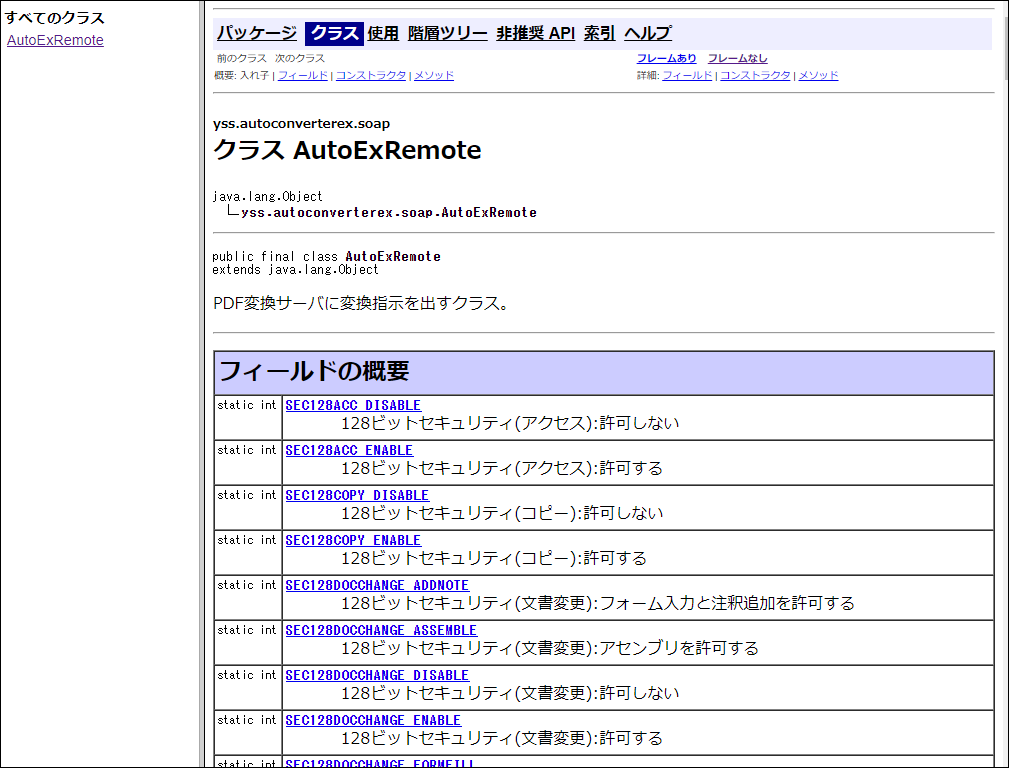Screen dimensions: 1009x768
Task: Open the SEC128DOCCHANGE_ASSEMBLE field link
Action: pyautogui.click(x=381, y=631)
